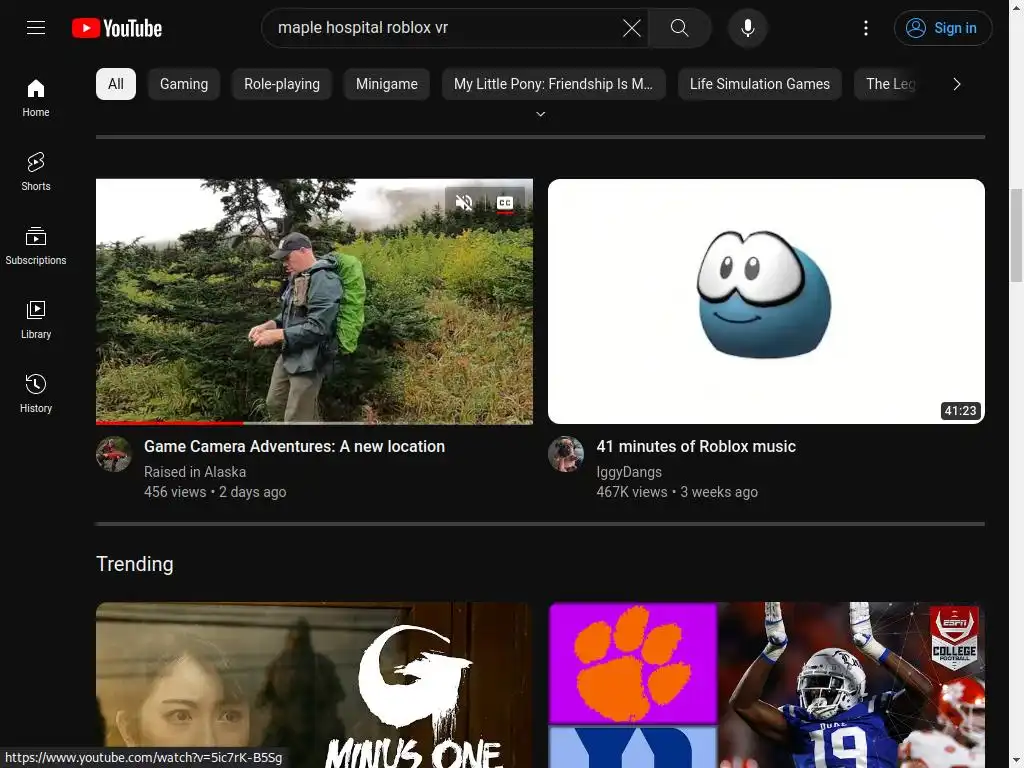Screen dimensions: 1024x768
Task: Unmute the Game Camera Adventures preview
Action: [464, 202]
